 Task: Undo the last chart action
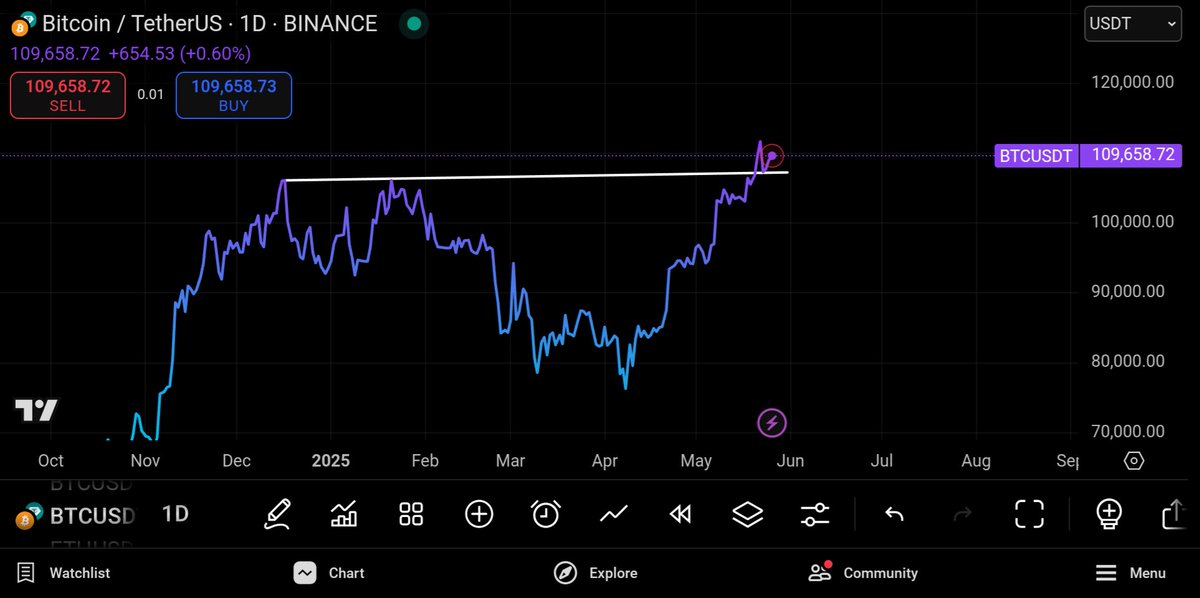coord(895,514)
